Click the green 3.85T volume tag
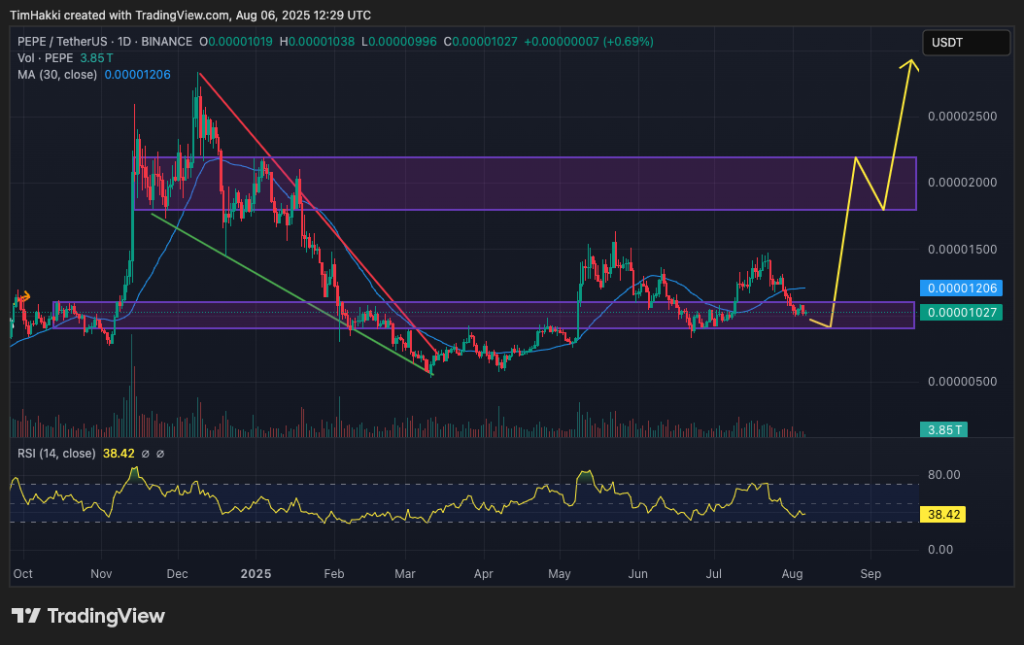Viewport: 1024px width, 645px height. pos(946,429)
